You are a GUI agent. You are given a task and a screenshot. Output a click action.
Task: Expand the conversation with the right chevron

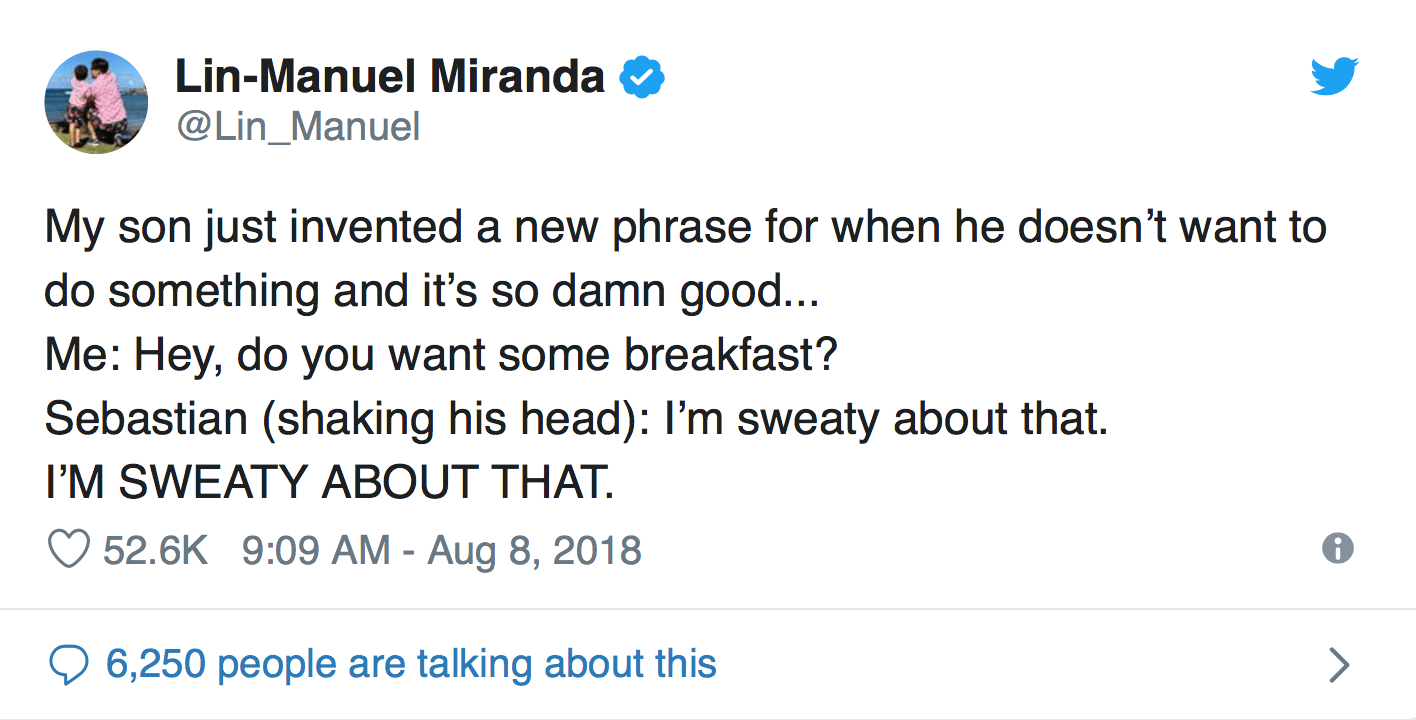(x=1338, y=664)
